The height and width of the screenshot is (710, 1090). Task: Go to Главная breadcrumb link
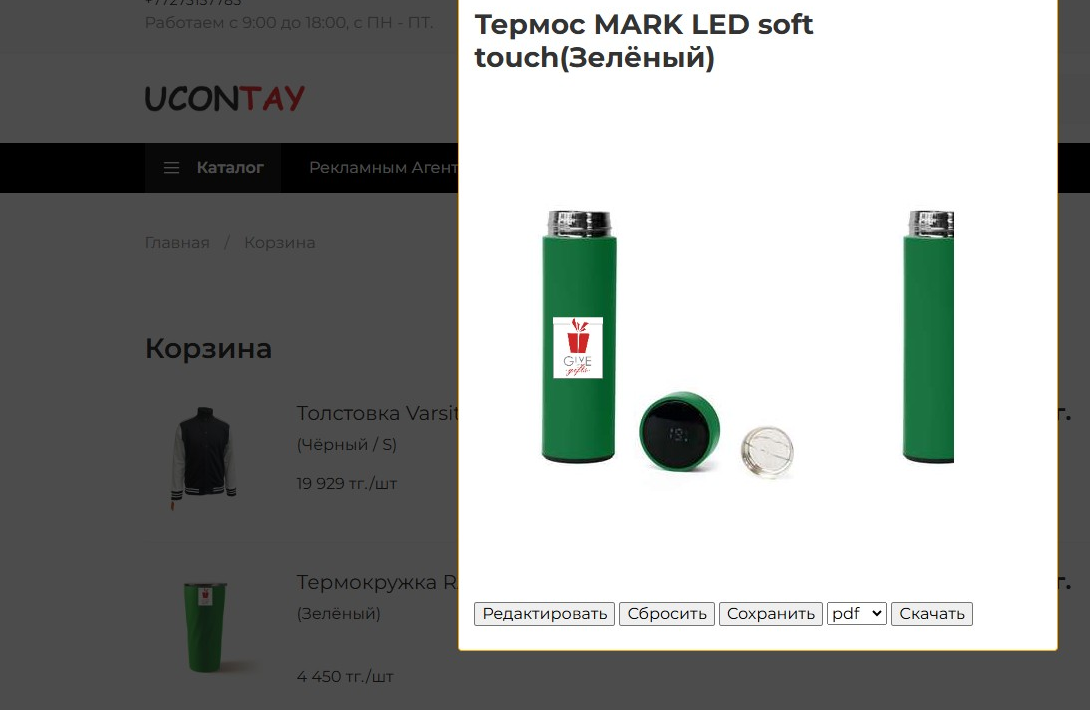[x=177, y=243]
